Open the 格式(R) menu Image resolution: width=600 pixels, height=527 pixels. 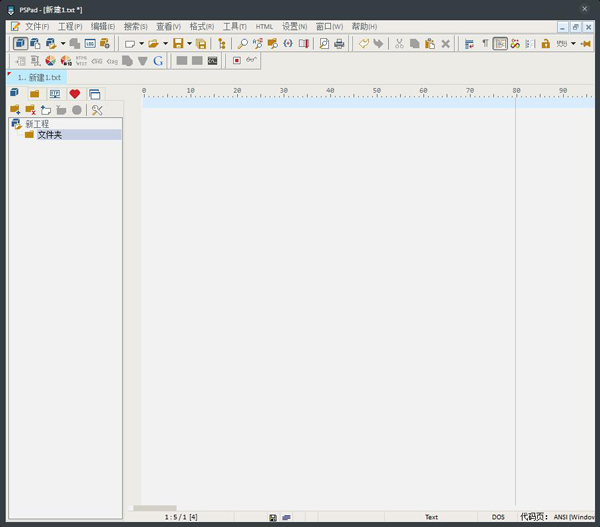[202, 26]
